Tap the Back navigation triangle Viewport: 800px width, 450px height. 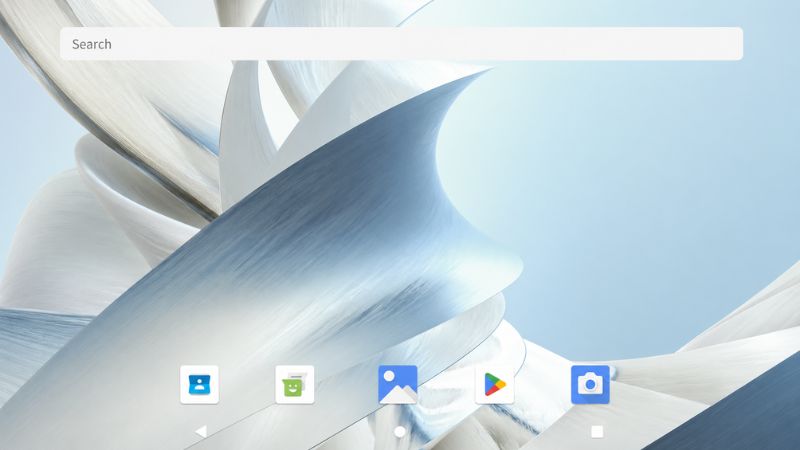point(201,432)
